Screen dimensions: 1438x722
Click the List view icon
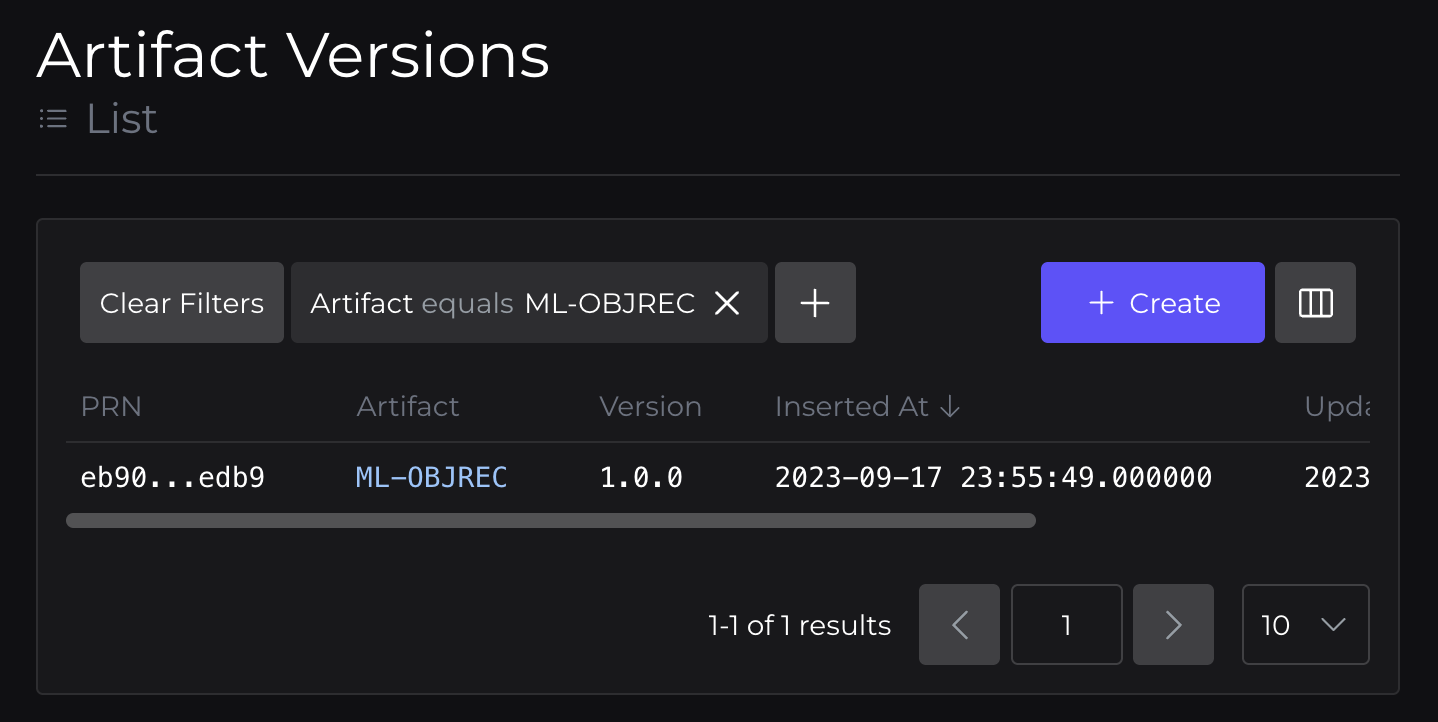click(x=53, y=120)
